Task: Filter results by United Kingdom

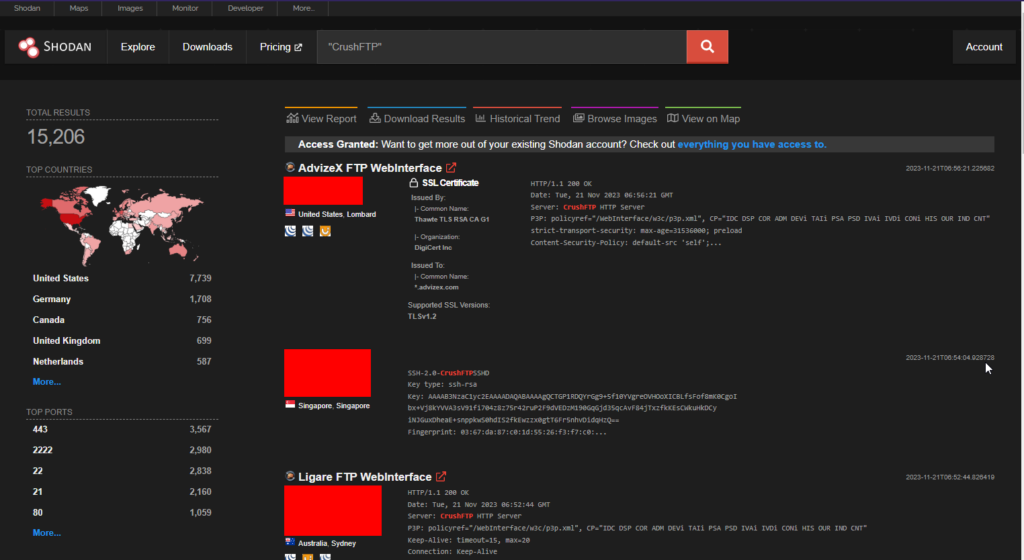Action: (67, 341)
